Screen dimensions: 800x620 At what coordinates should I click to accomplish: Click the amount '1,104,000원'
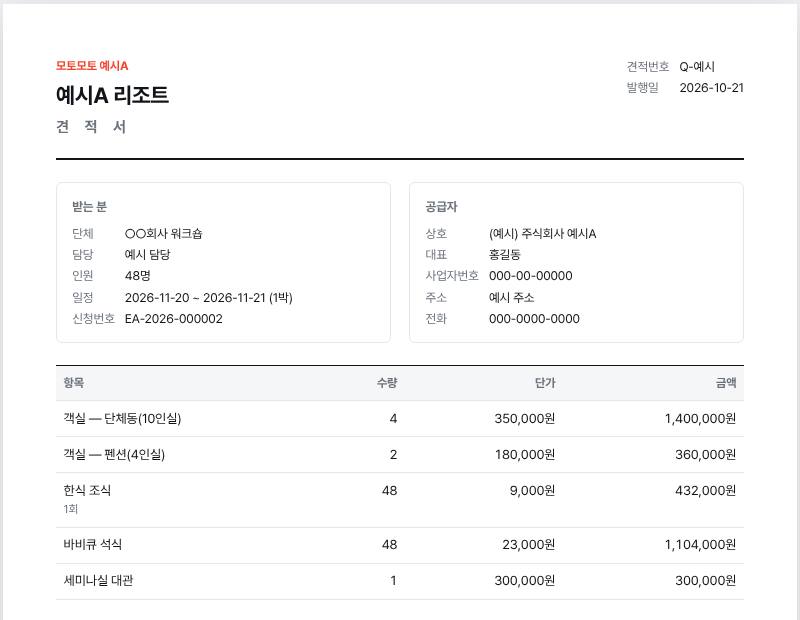[700, 545]
